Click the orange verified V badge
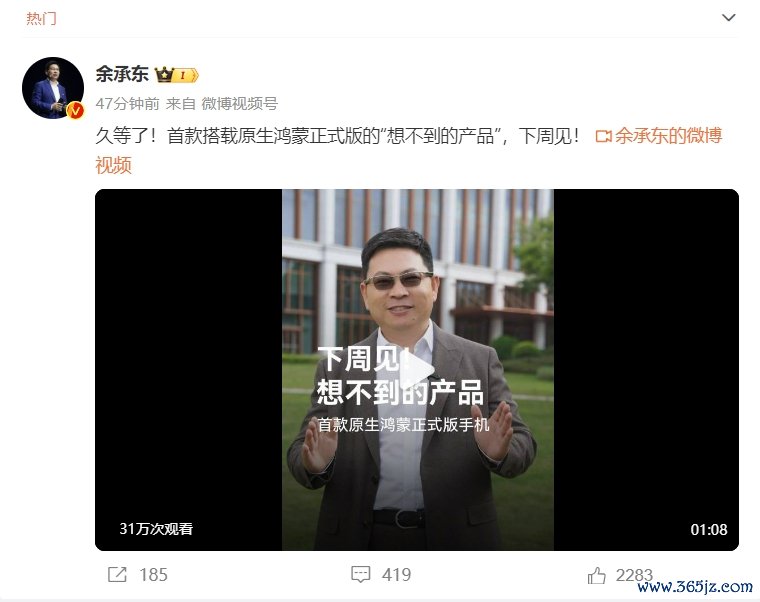 coord(75,111)
